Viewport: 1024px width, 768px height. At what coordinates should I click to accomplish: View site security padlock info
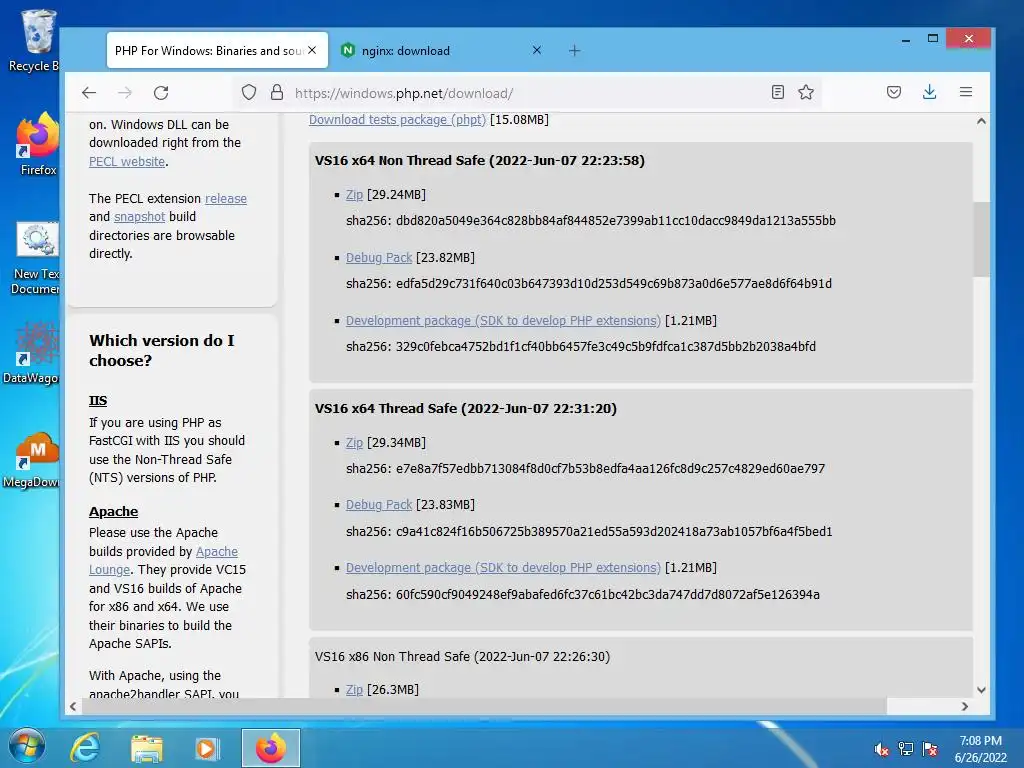277,92
